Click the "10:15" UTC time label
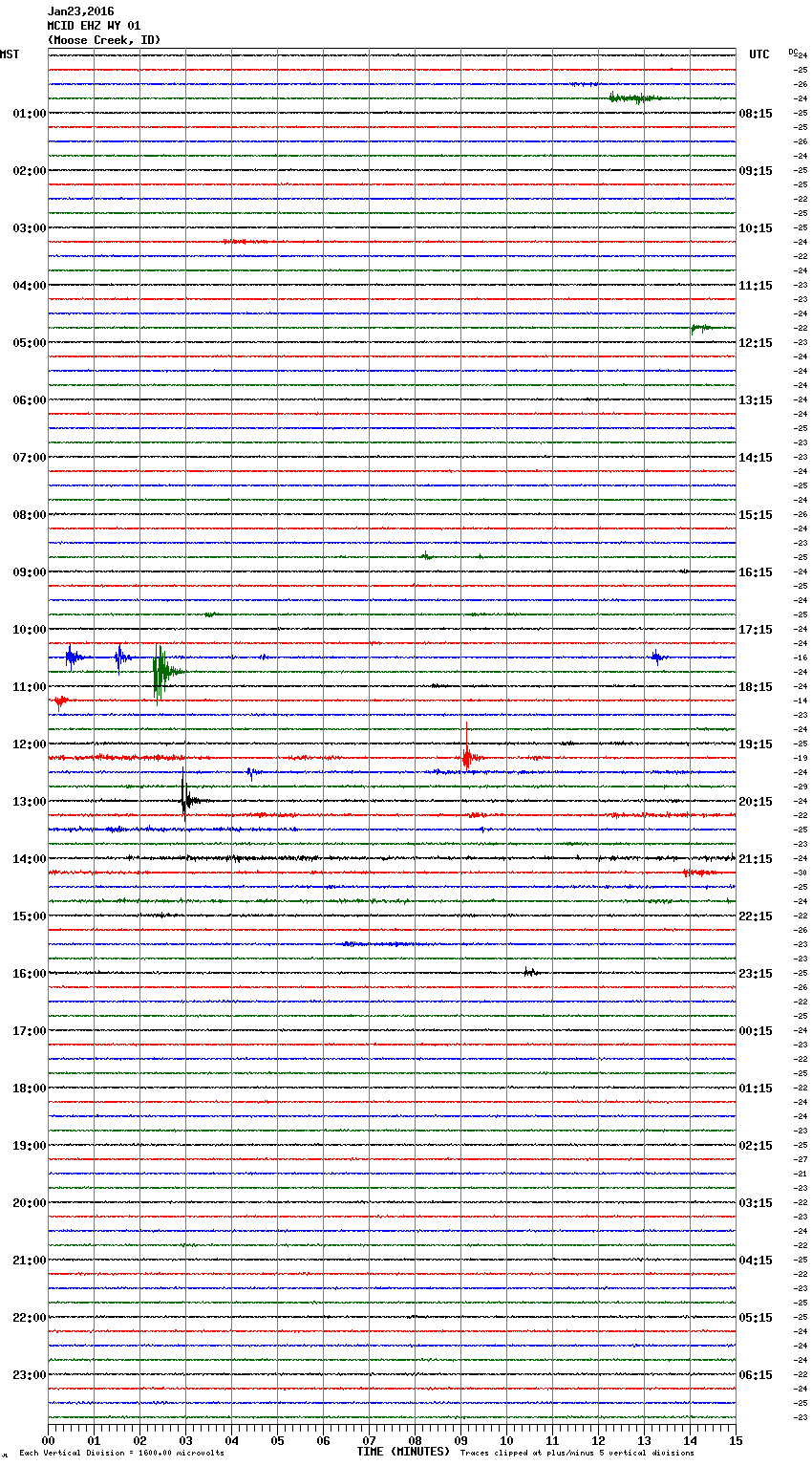The width and height of the screenshot is (812, 1466). pyautogui.click(x=756, y=228)
